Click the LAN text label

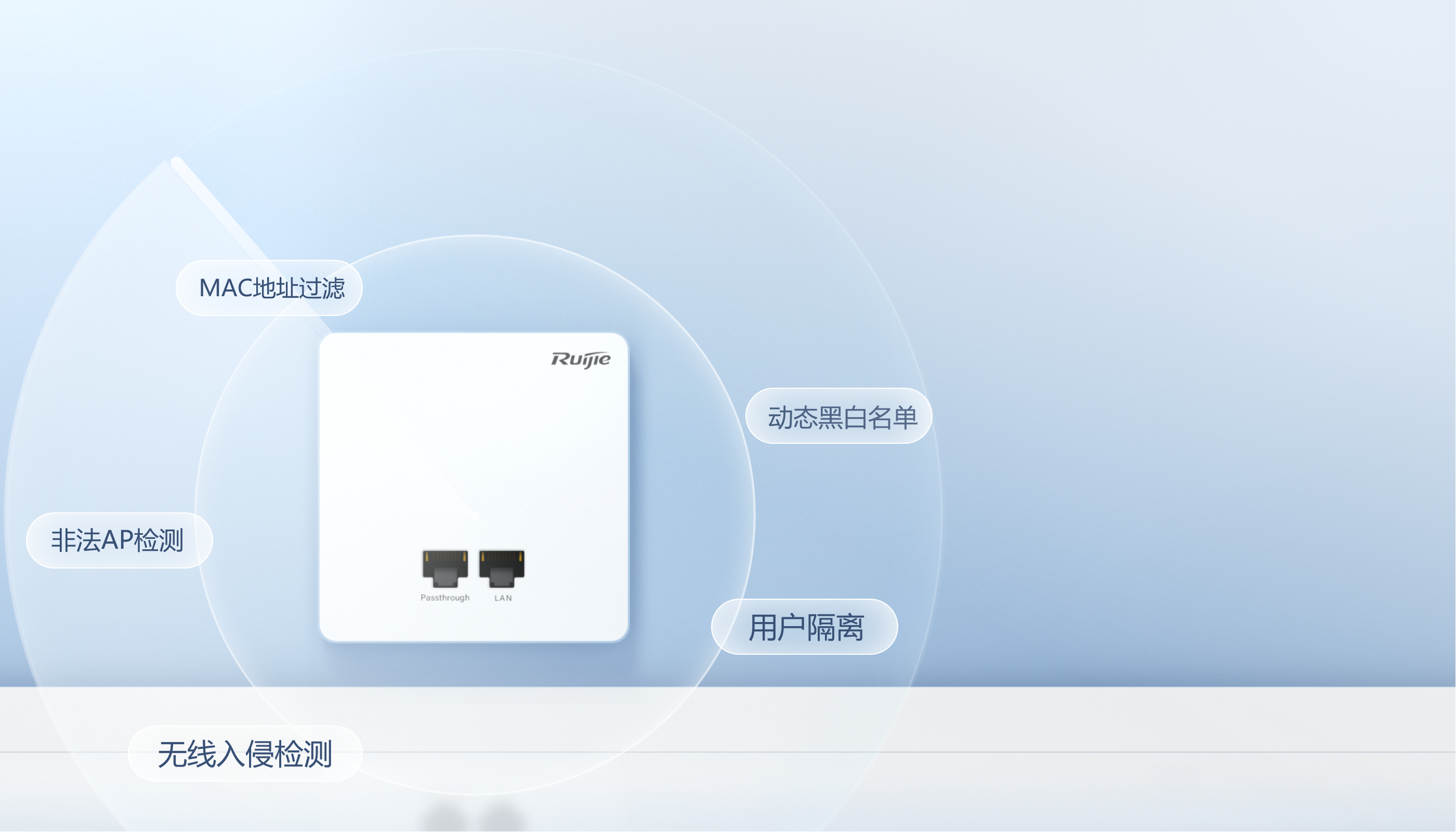(503, 598)
